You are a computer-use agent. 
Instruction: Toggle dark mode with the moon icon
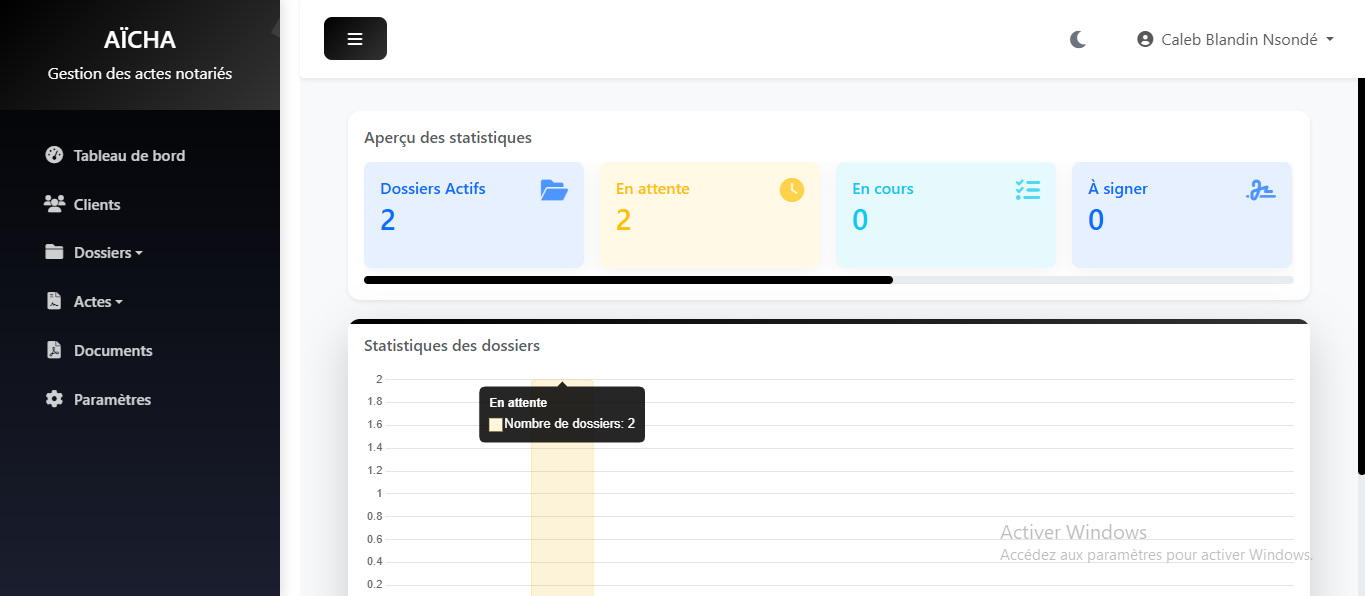click(x=1077, y=39)
